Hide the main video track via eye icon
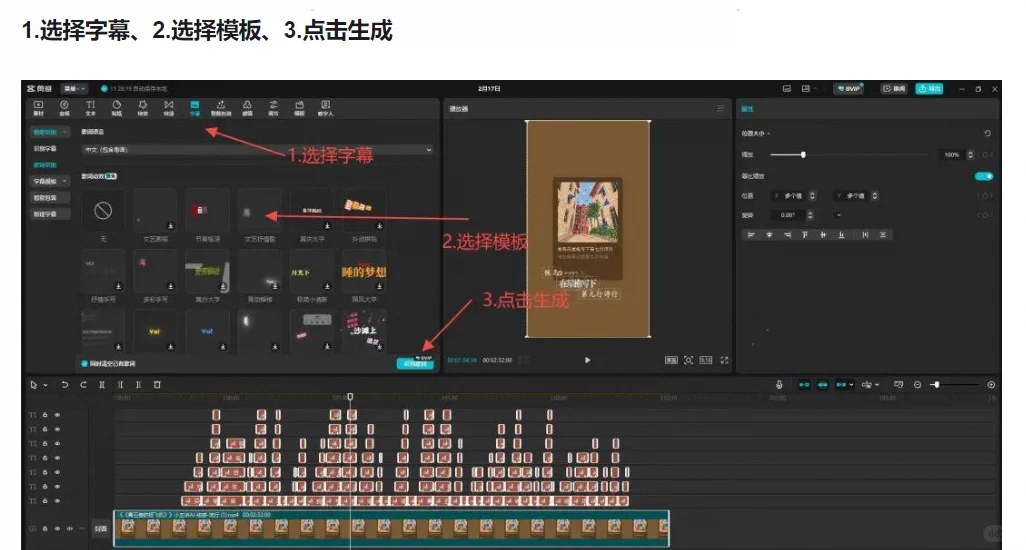The image size is (1026, 550). [58, 528]
